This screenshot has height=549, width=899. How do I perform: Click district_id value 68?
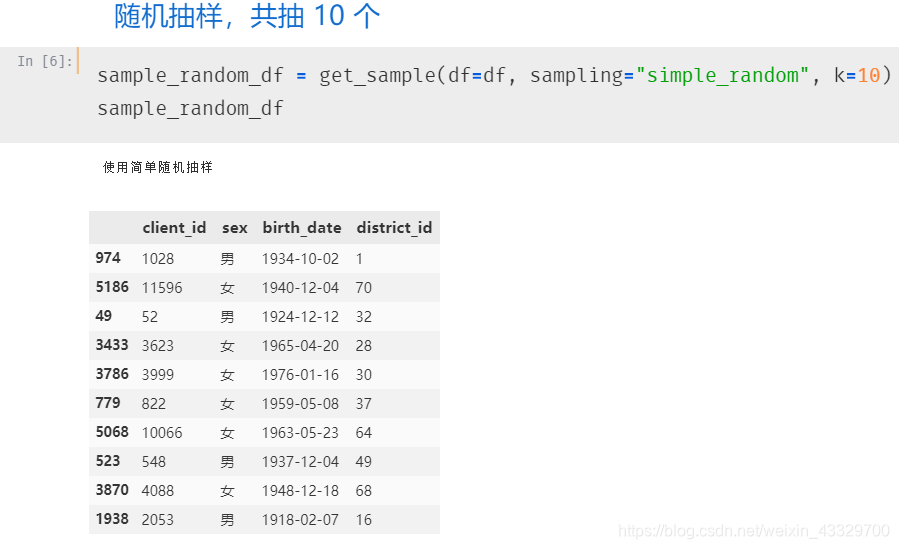point(363,491)
